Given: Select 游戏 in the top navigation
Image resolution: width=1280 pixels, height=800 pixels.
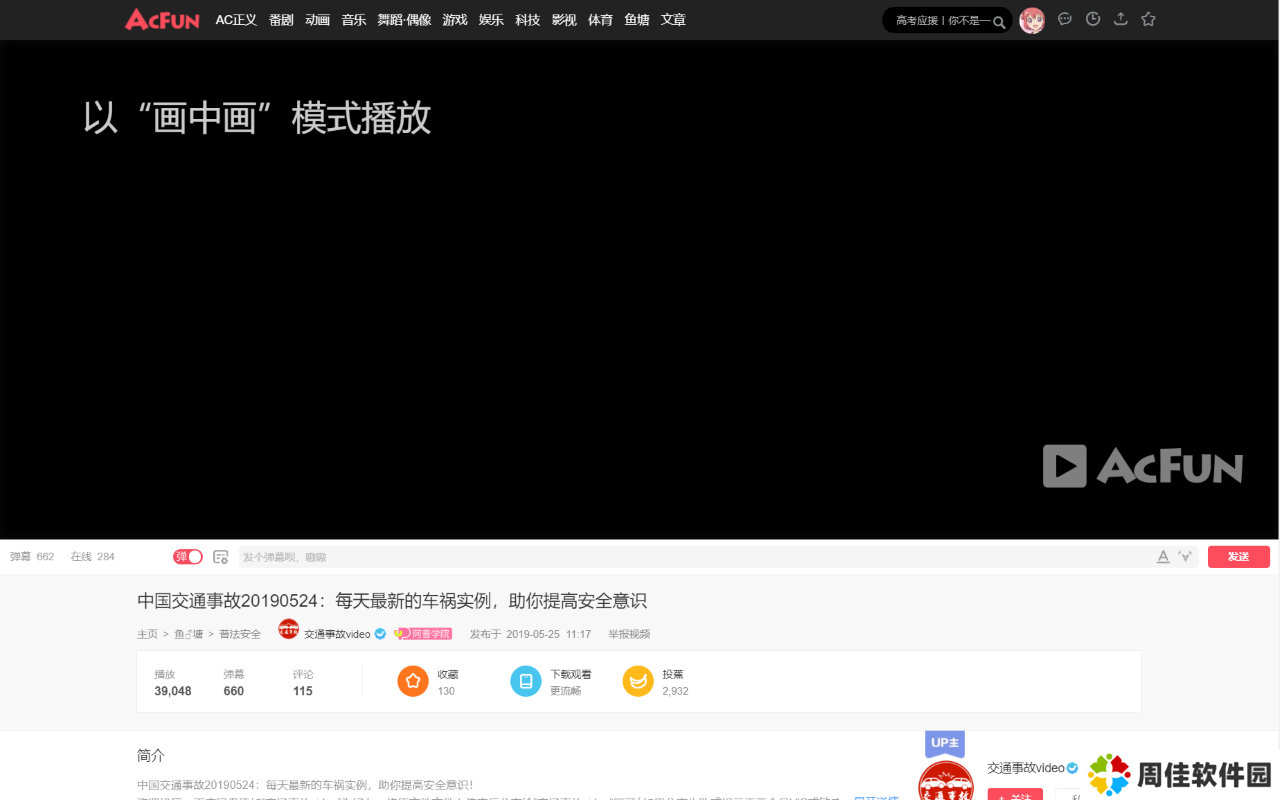Looking at the screenshot, I should [x=455, y=20].
